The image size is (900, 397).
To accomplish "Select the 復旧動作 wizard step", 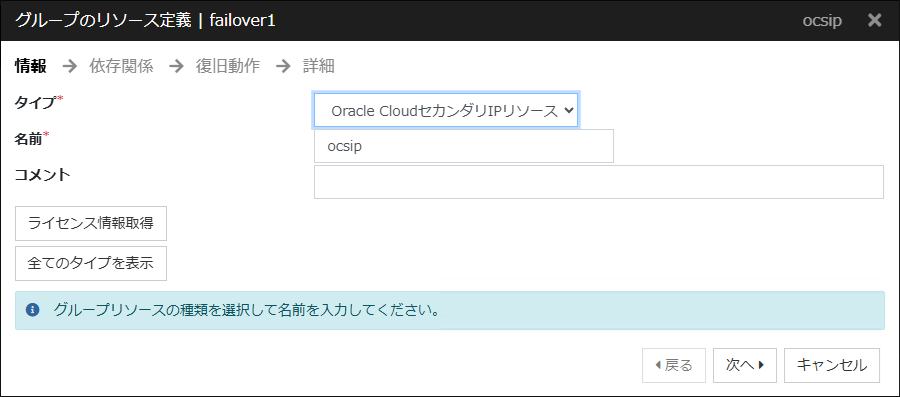I will [x=228, y=67].
